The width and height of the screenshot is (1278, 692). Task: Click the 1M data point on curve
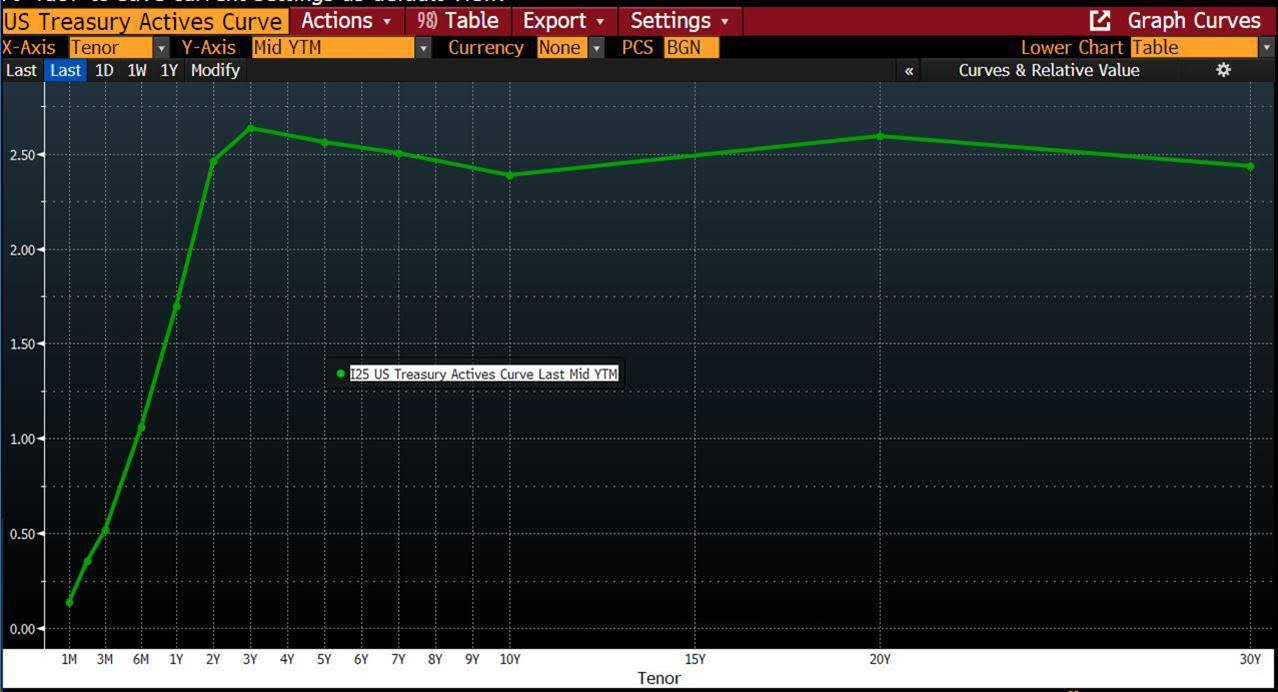(x=69, y=602)
